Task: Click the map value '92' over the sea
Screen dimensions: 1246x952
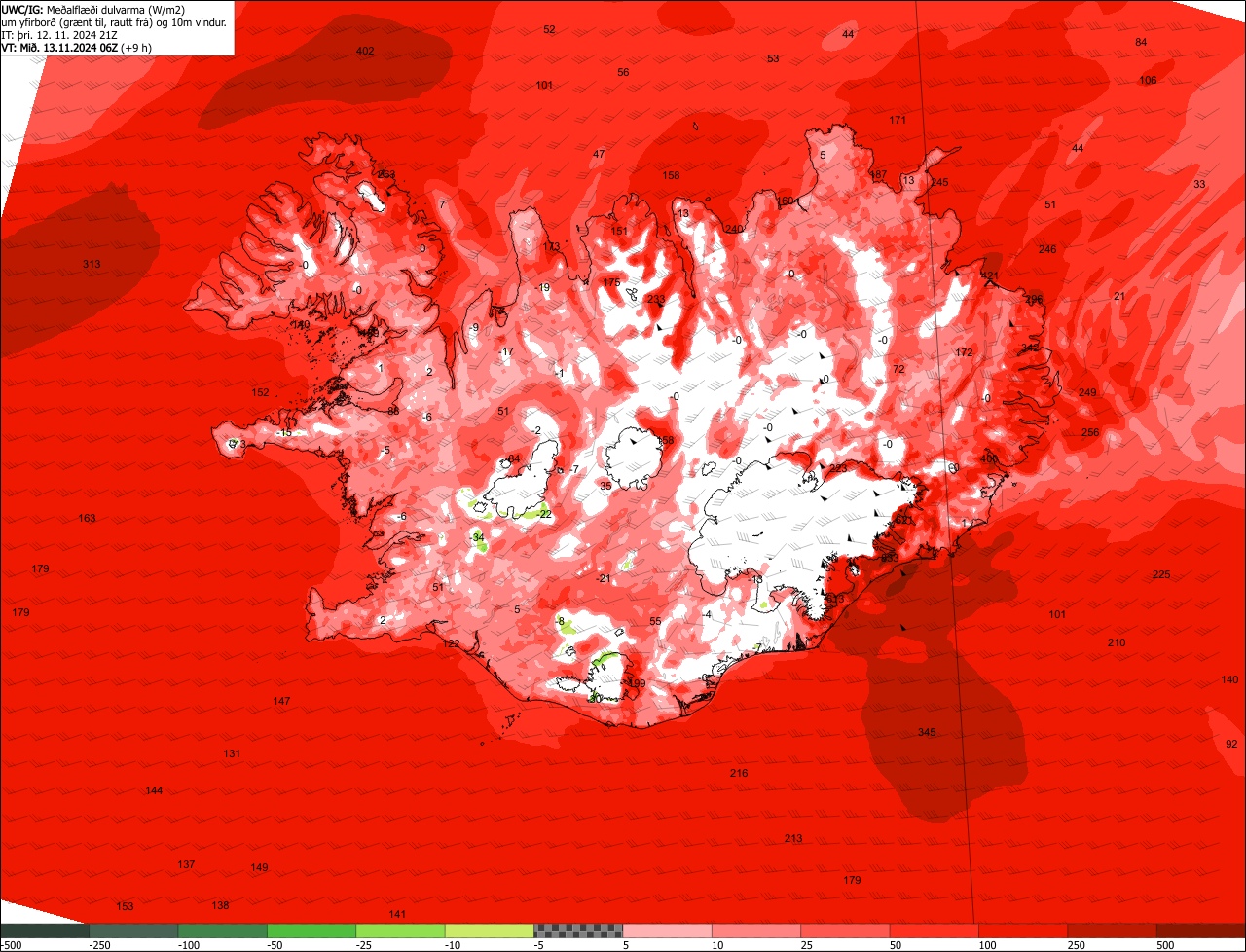Action: pos(1231,744)
